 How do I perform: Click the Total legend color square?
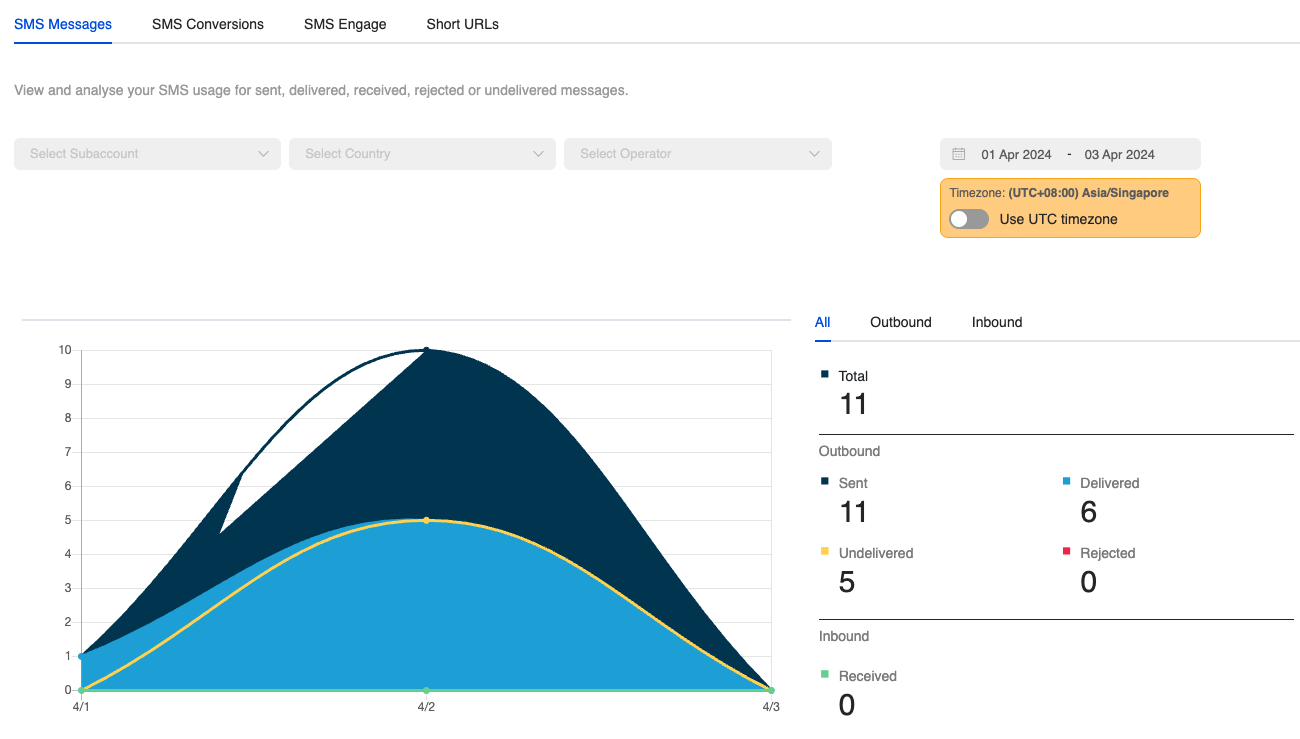coord(824,374)
